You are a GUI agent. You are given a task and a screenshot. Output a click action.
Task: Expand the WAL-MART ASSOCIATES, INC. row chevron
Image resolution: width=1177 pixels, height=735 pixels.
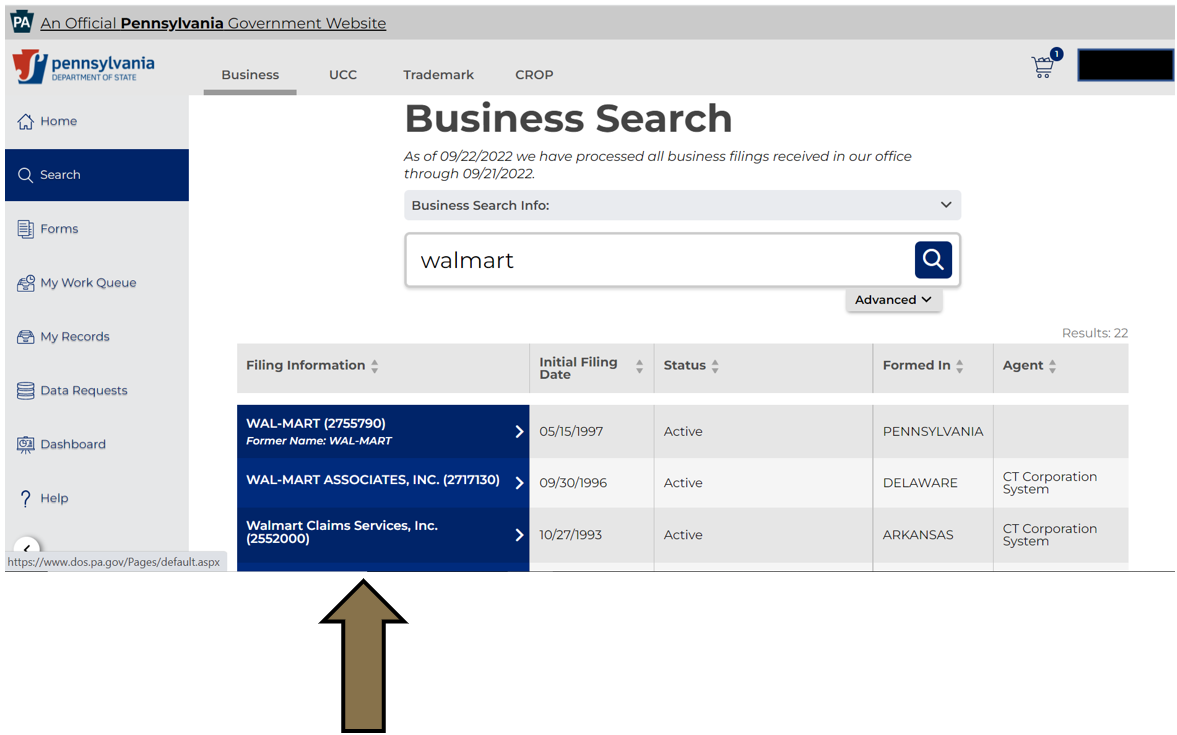coord(518,482)
